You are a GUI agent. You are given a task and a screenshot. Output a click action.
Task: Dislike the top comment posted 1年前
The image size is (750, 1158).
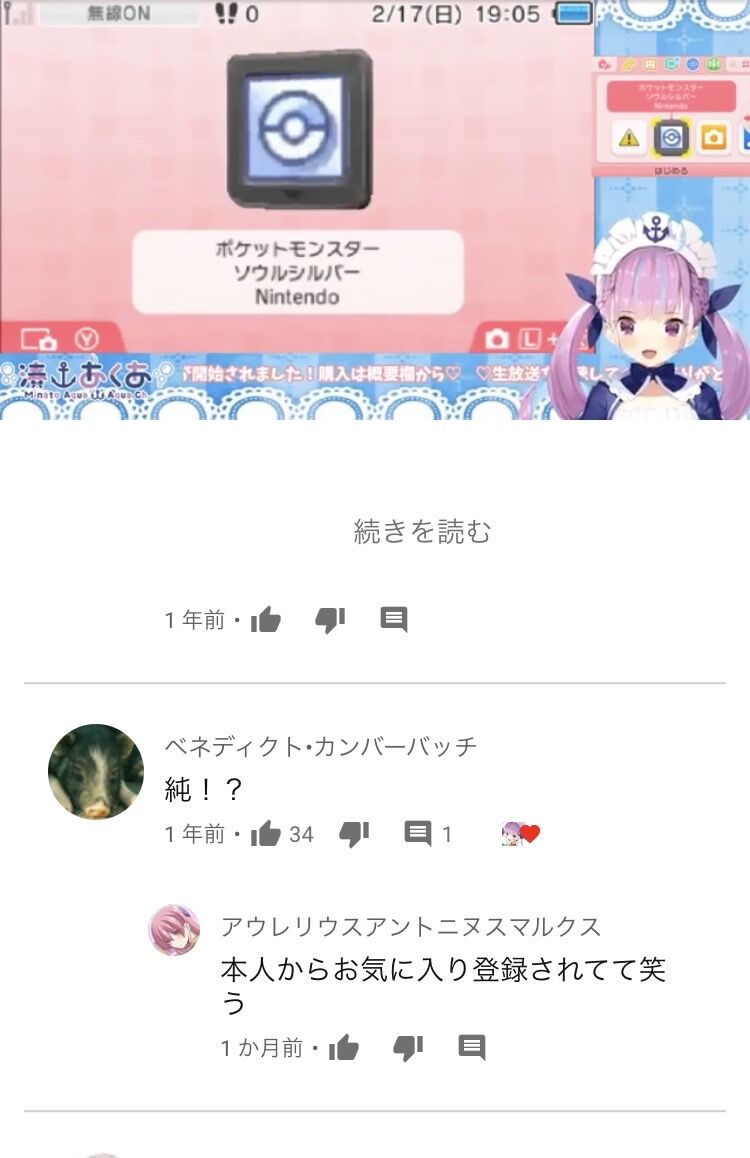click(330, 620)
